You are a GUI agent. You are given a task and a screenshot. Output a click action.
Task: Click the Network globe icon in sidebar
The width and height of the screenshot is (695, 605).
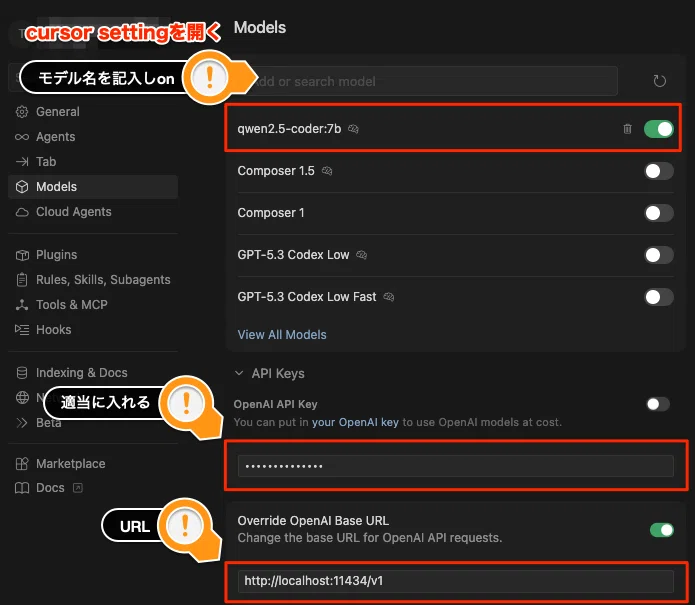pyautogui.click(x=22, y=398)
